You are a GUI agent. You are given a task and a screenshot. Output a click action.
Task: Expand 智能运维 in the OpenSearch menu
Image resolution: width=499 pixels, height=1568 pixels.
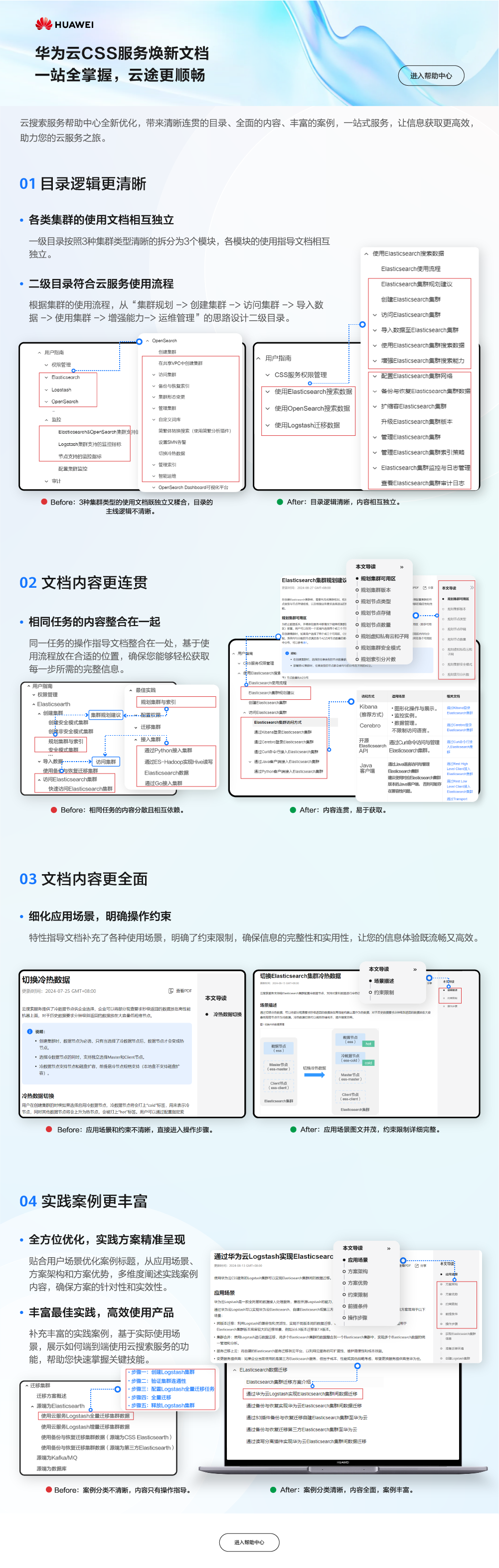coord(154,476)
